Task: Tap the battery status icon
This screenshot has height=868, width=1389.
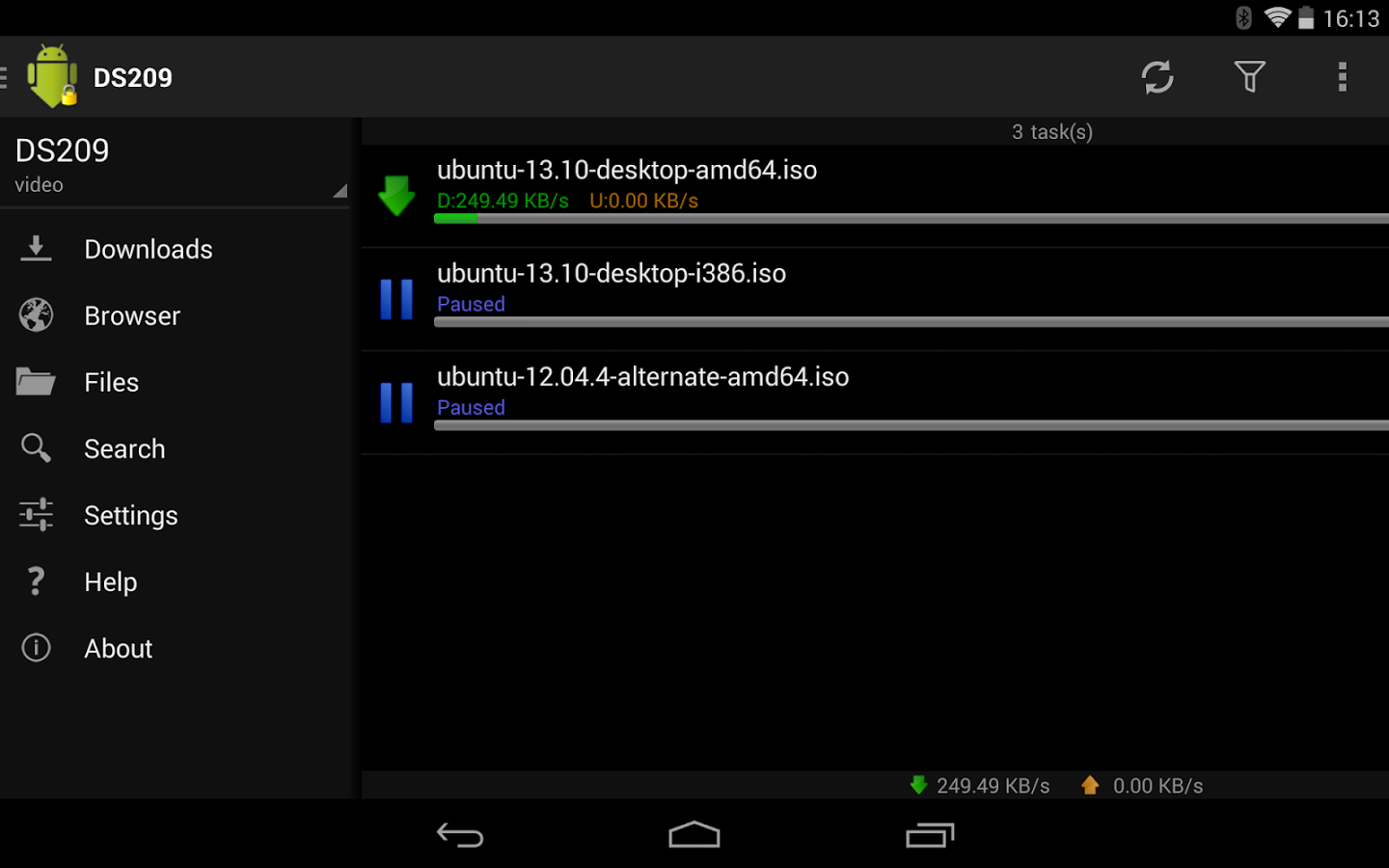Action: [1305, 17]
